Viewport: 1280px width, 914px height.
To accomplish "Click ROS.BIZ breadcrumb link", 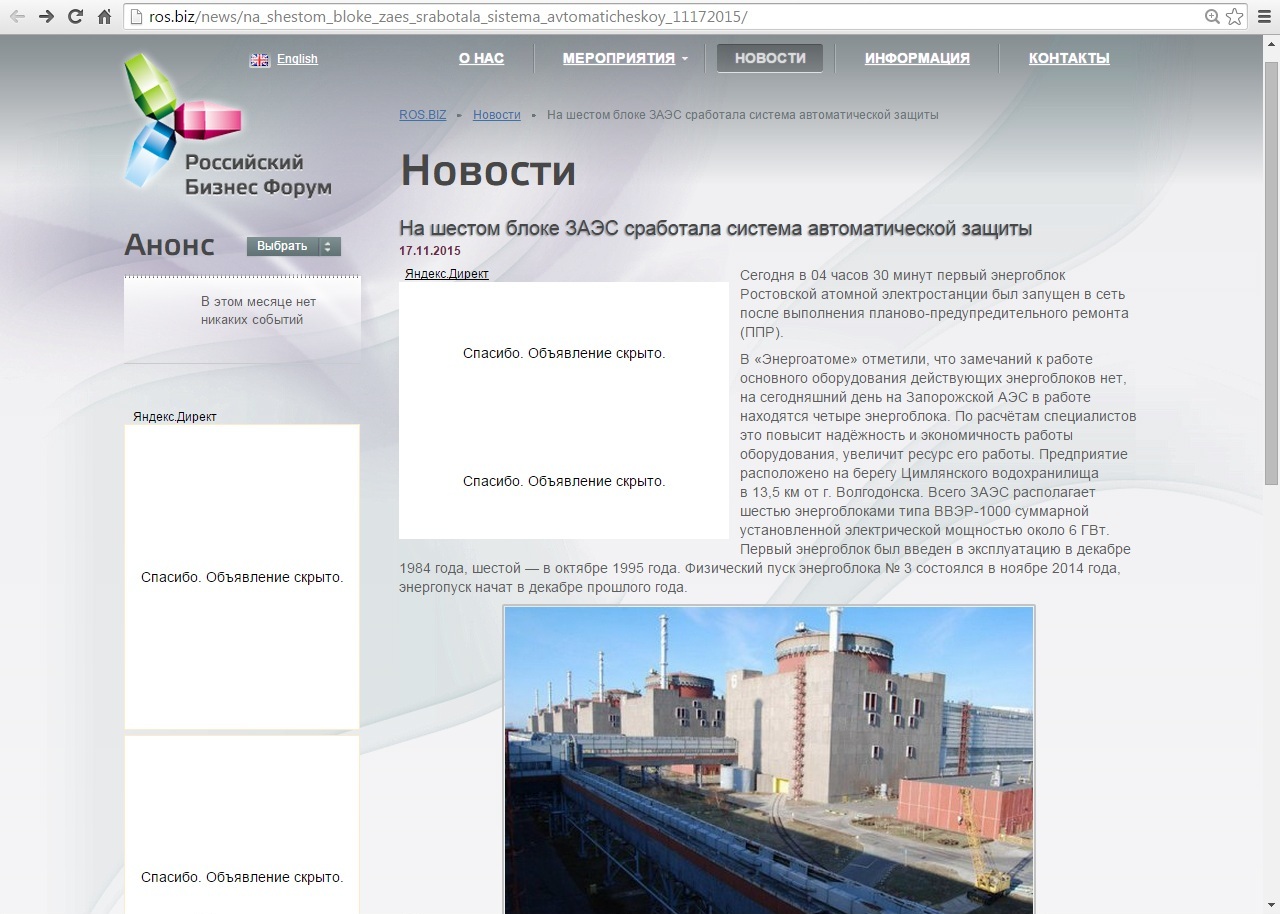I will tap(422, 115).
